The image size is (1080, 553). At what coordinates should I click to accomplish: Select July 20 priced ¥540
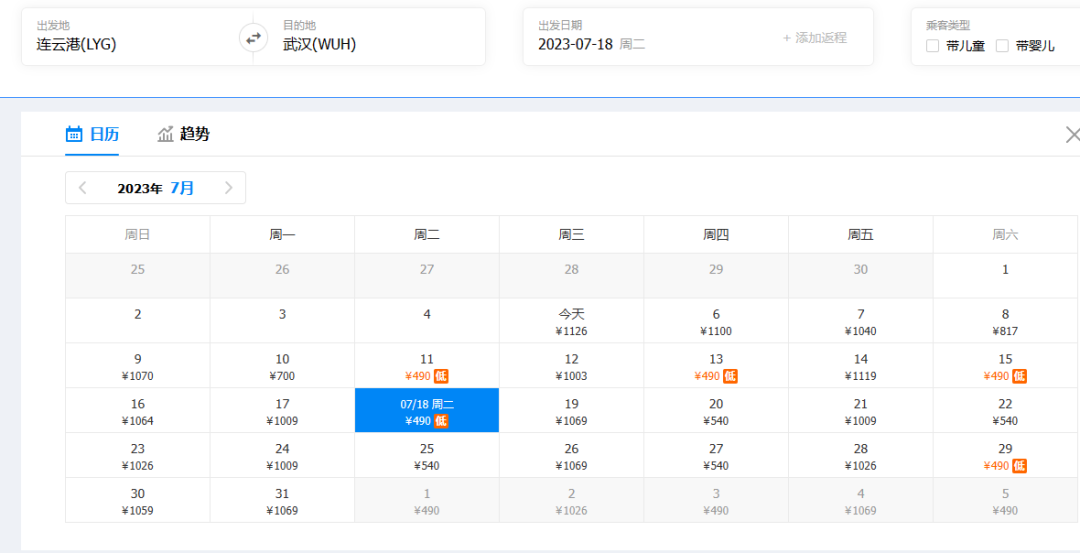[716, 410]
